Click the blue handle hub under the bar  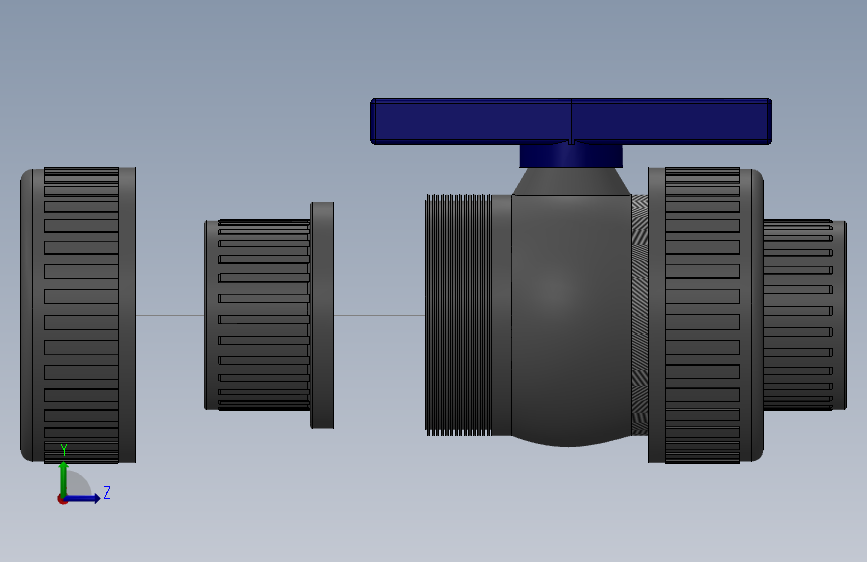point(571,156)
